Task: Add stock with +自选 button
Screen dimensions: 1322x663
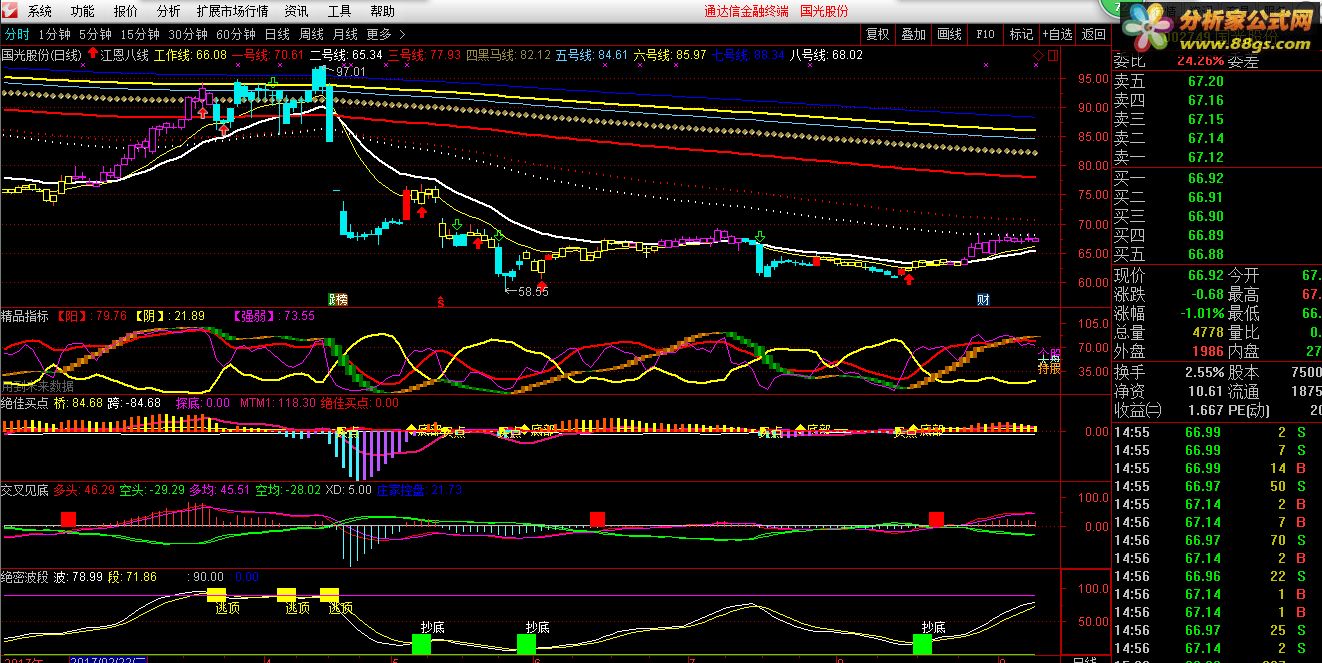Action: [1057, 34]
